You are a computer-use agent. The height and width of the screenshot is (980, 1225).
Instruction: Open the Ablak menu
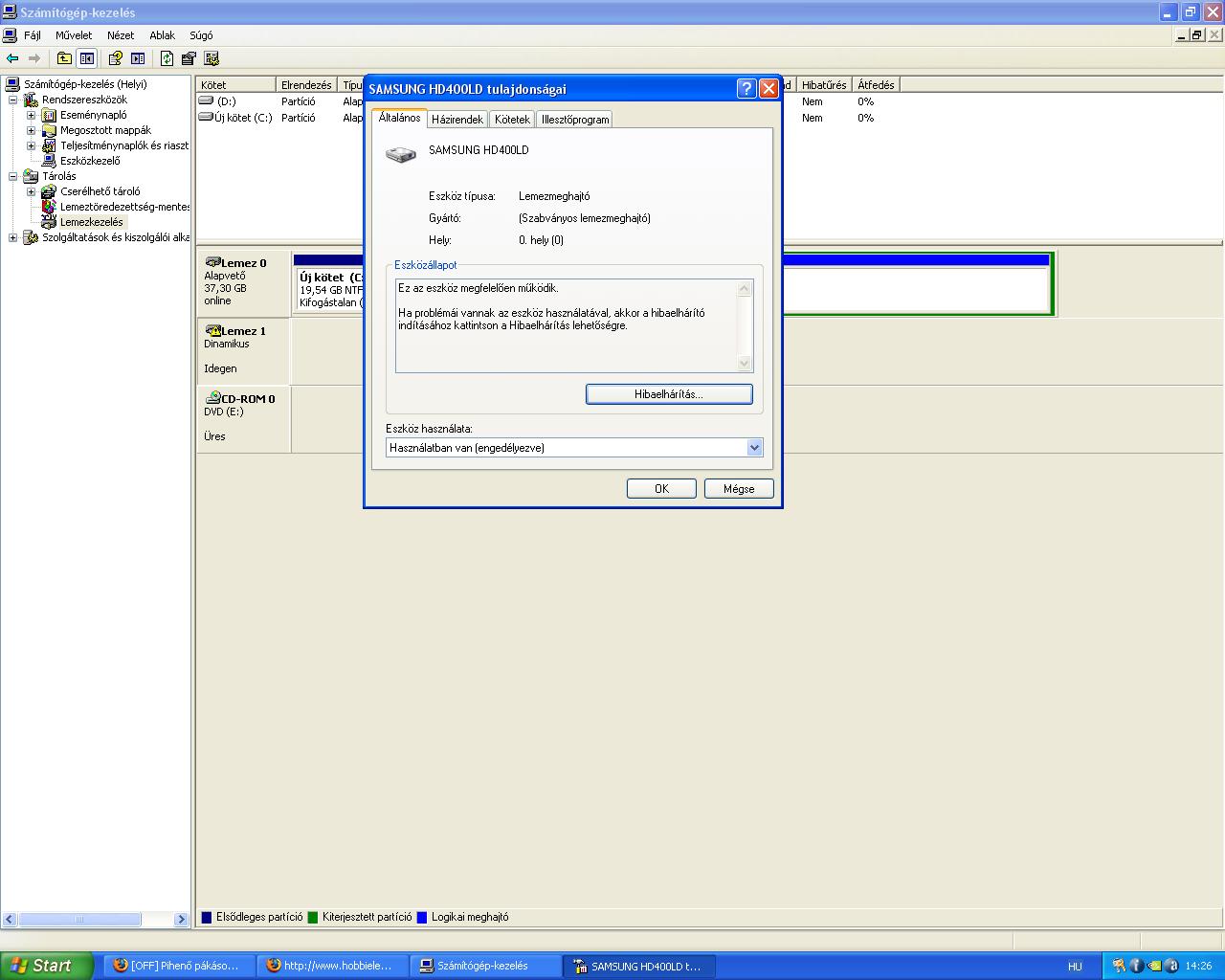point(162,35)
